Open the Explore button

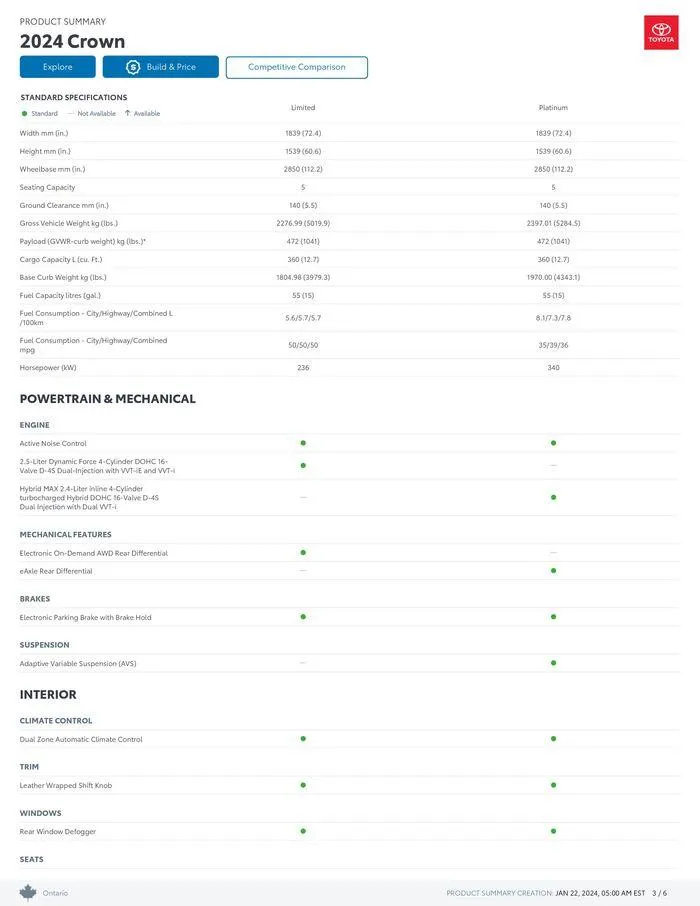point(58,67)
